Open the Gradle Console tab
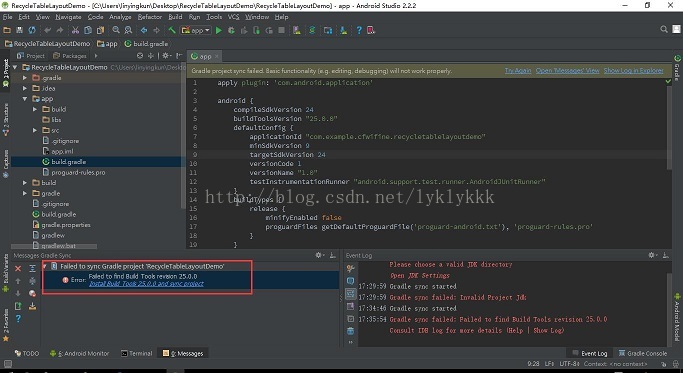Screen dimensions: 683x373 click(x=642, y=353)
